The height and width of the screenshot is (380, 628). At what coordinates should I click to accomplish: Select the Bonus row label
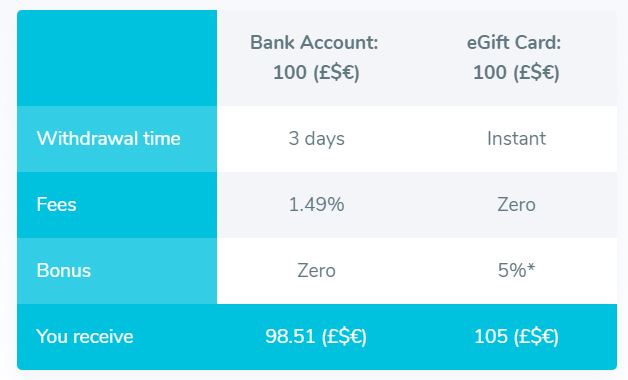pyautogui.click(x=64, y=271)
